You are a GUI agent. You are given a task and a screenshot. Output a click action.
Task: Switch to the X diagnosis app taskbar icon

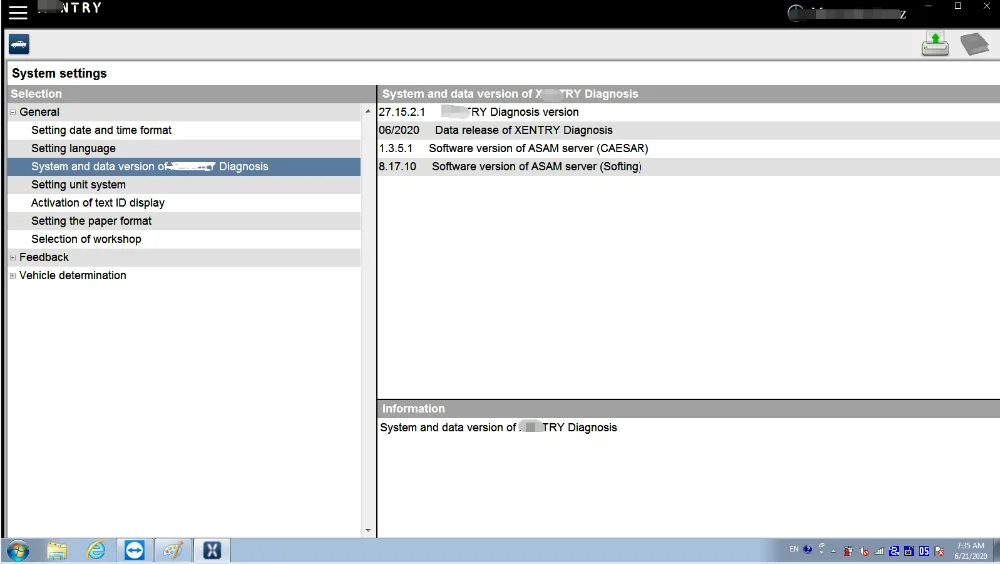(x=212, y=550)
